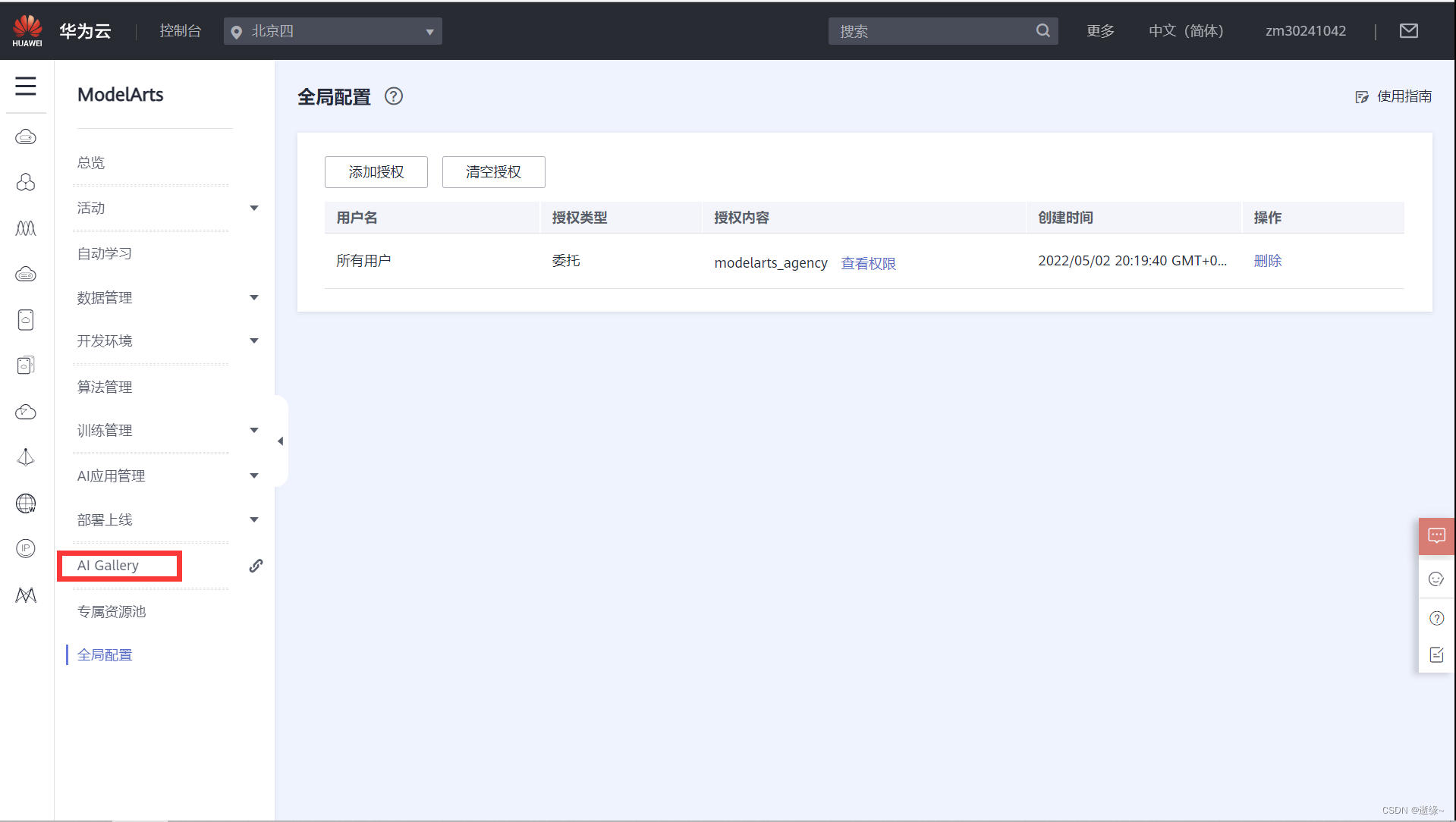The width and height of the screenshot is (1456, 822).
Task: Click the cloud with lines sidebar icon
Action: [26, 274]
